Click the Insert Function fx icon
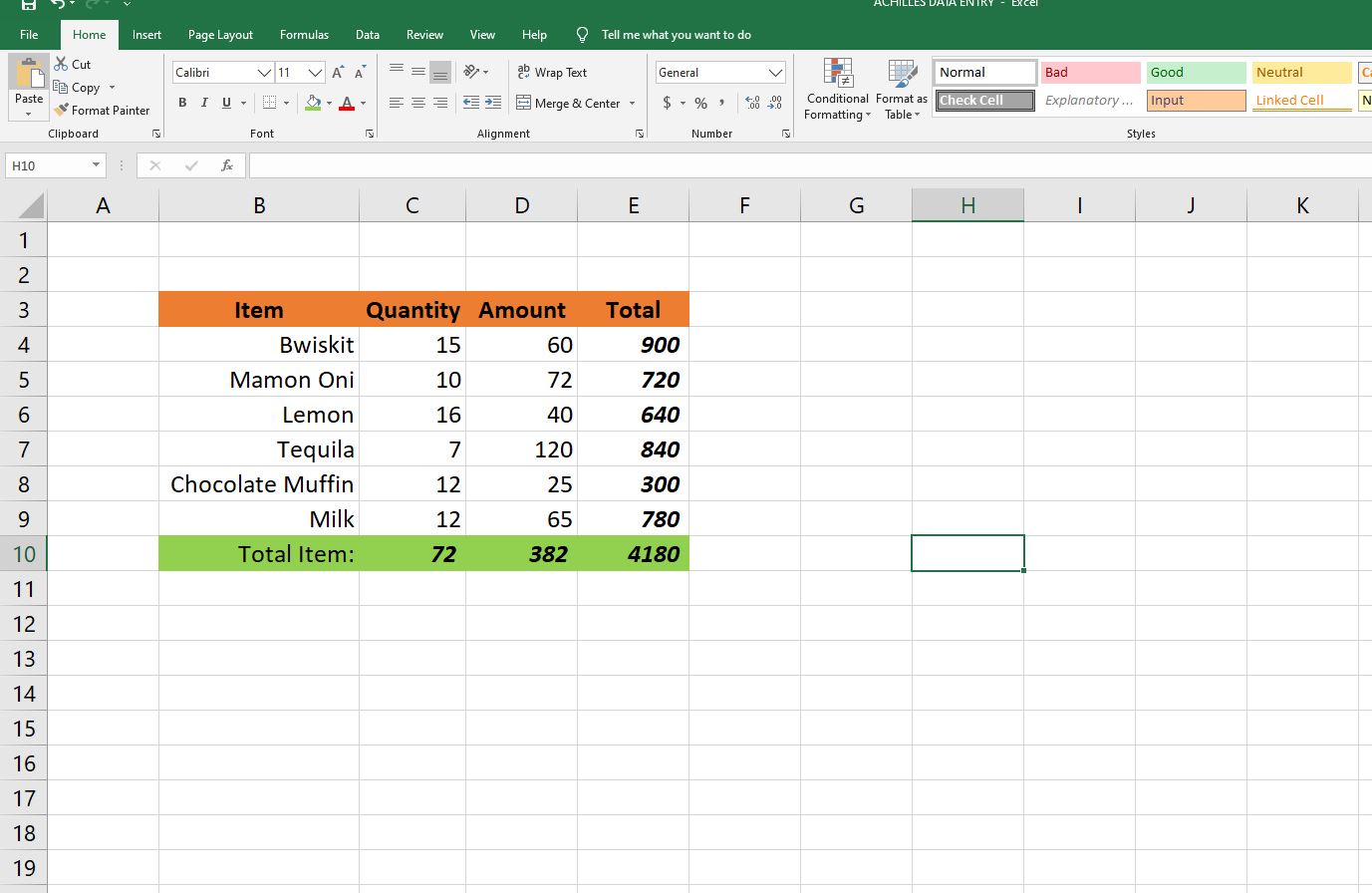 (227, 165)
